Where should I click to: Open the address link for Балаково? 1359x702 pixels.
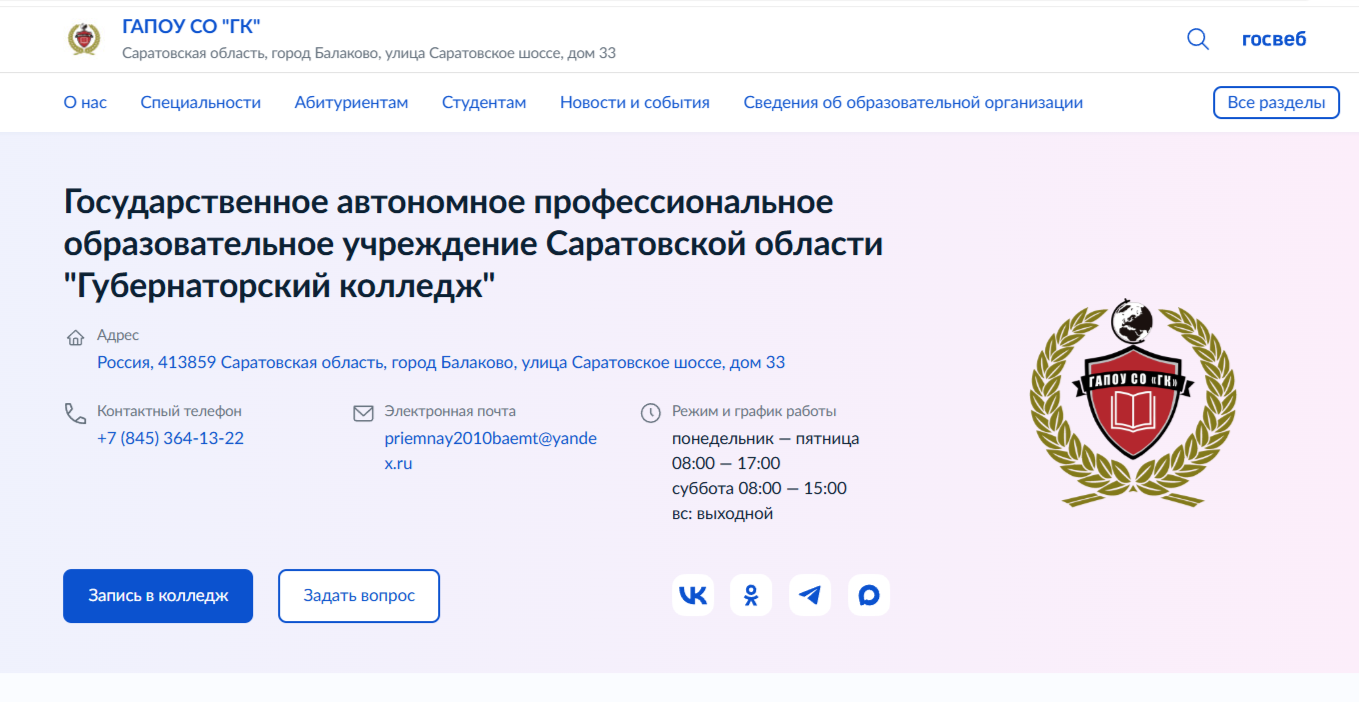pos(440,362)
